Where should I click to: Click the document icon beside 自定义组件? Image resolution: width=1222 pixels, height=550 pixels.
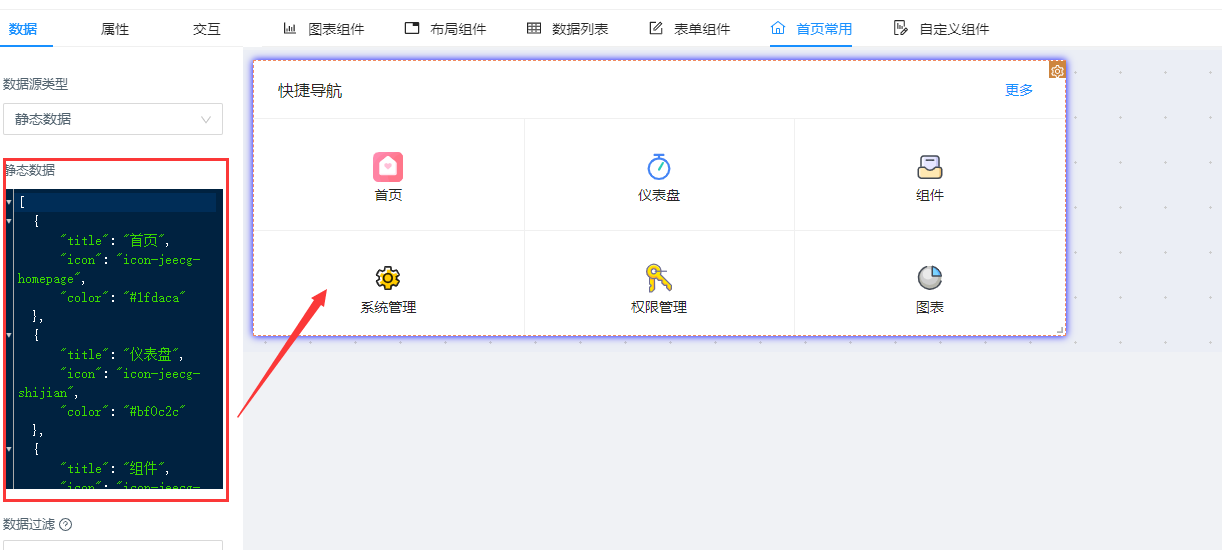[x=901, y=28]
